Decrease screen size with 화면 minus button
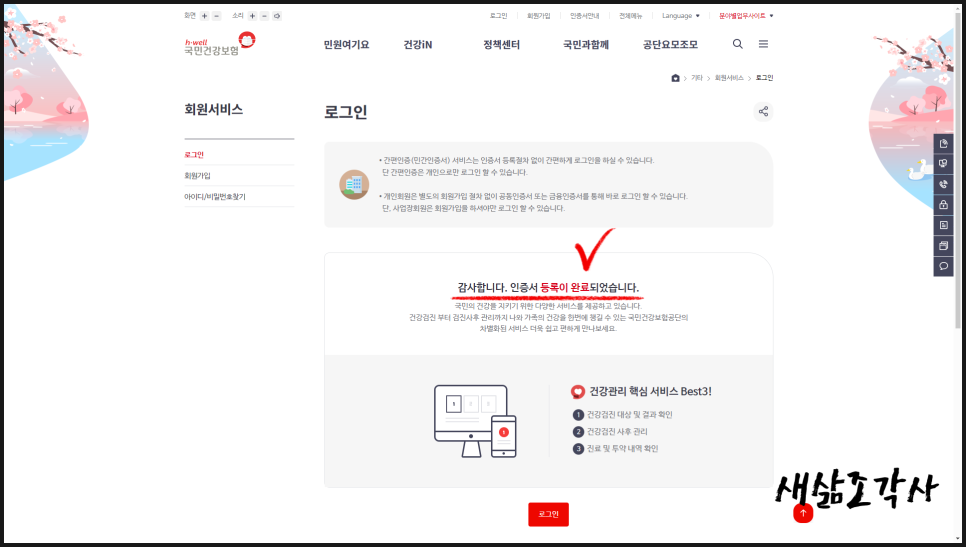966x547 pixels. click(216, 16)
